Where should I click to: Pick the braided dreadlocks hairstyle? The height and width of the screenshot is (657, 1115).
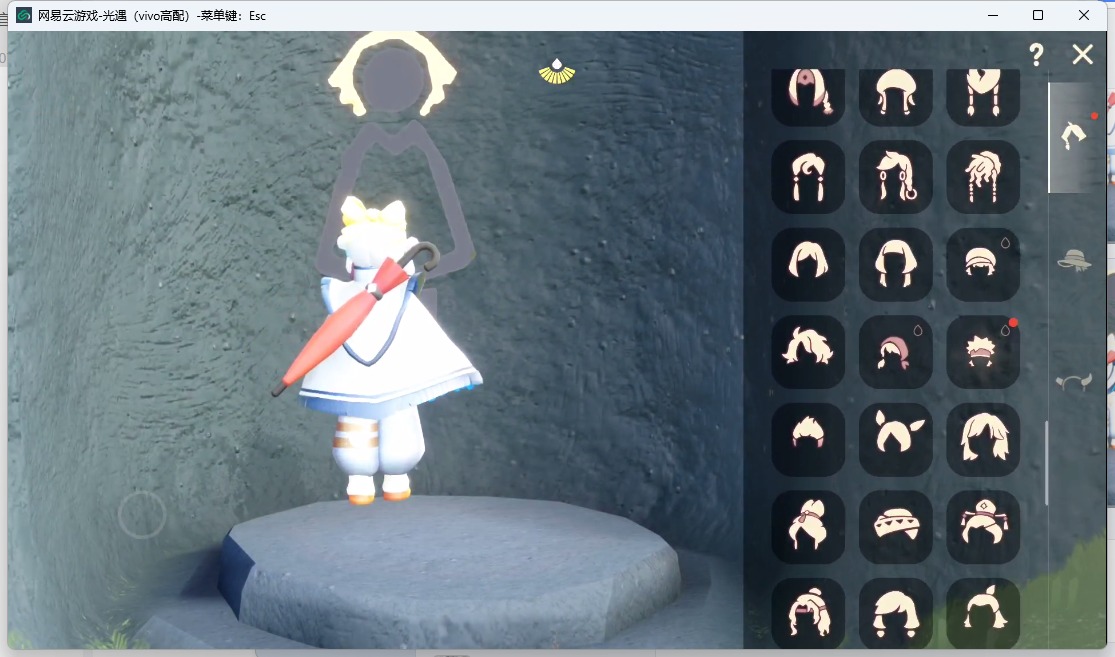(983, 177)
